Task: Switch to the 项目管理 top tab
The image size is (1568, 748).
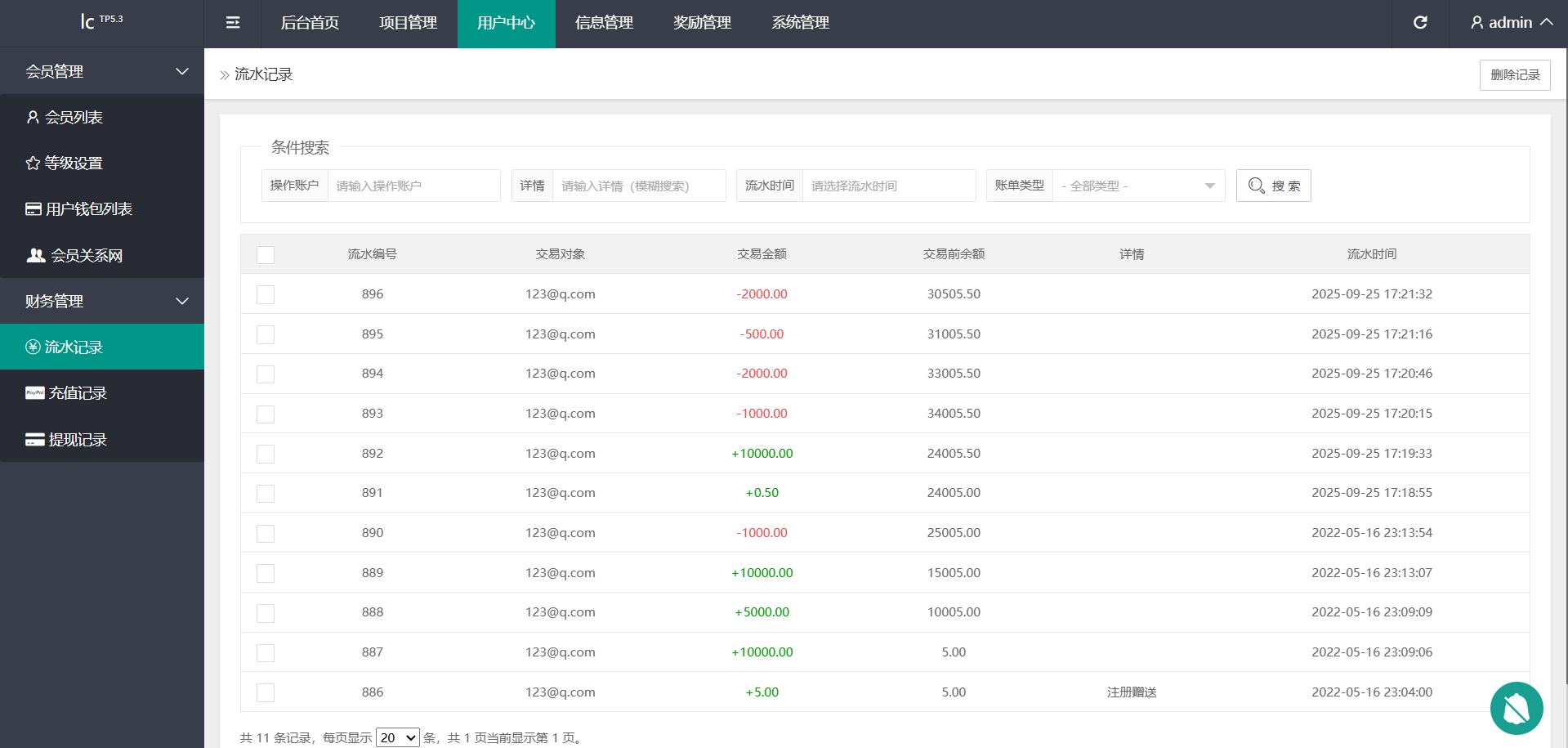Action: point(408,23)
